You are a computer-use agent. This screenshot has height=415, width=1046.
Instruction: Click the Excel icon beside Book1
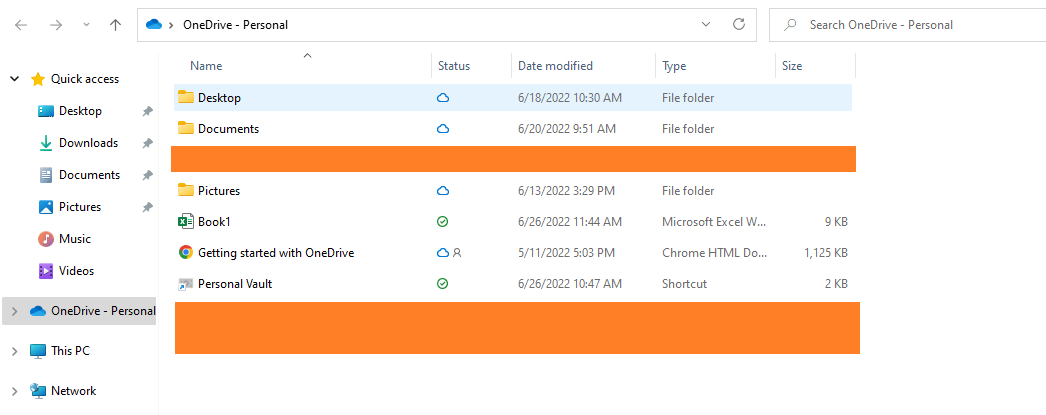(185, 222)
